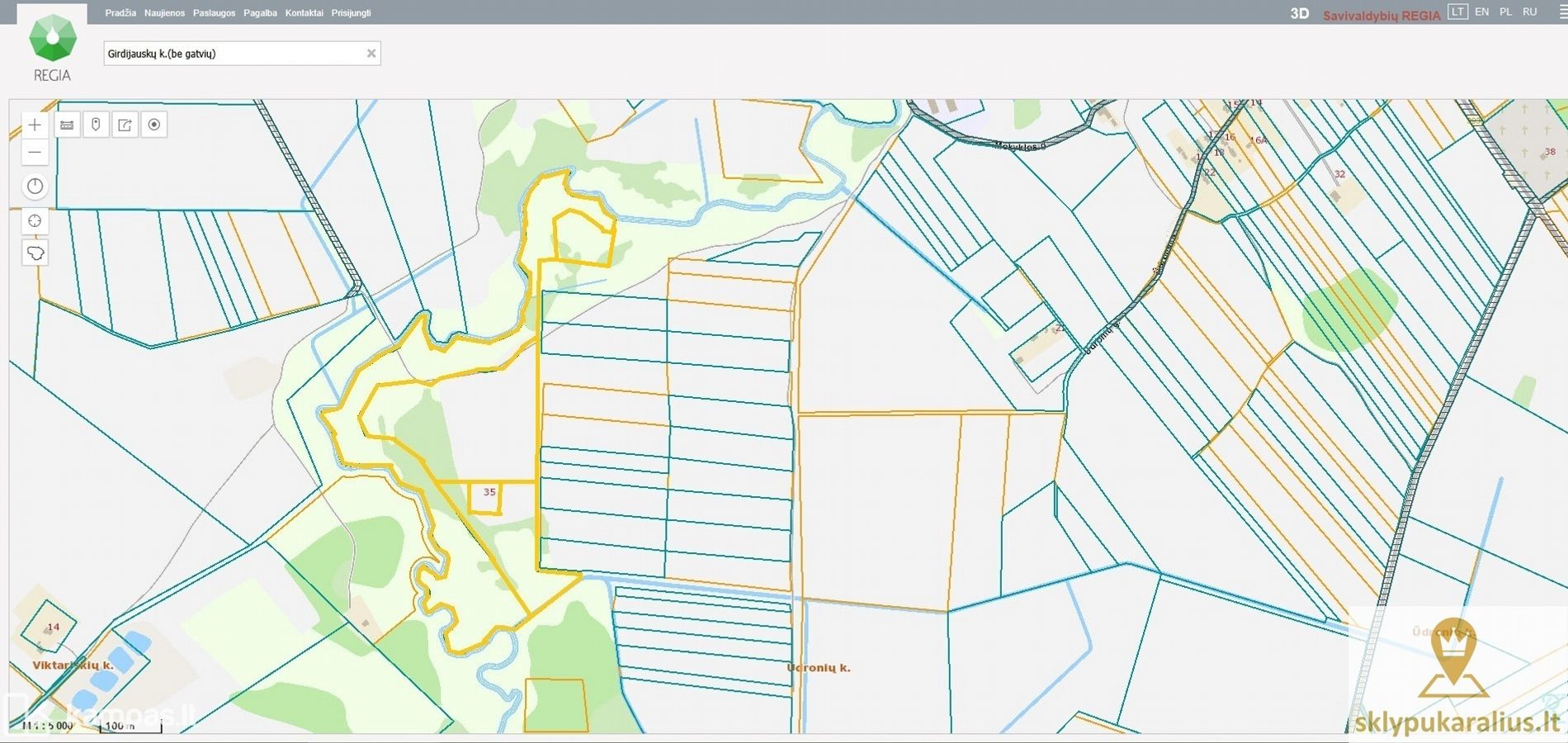Zoom out with the minus button

coord(35,153)
